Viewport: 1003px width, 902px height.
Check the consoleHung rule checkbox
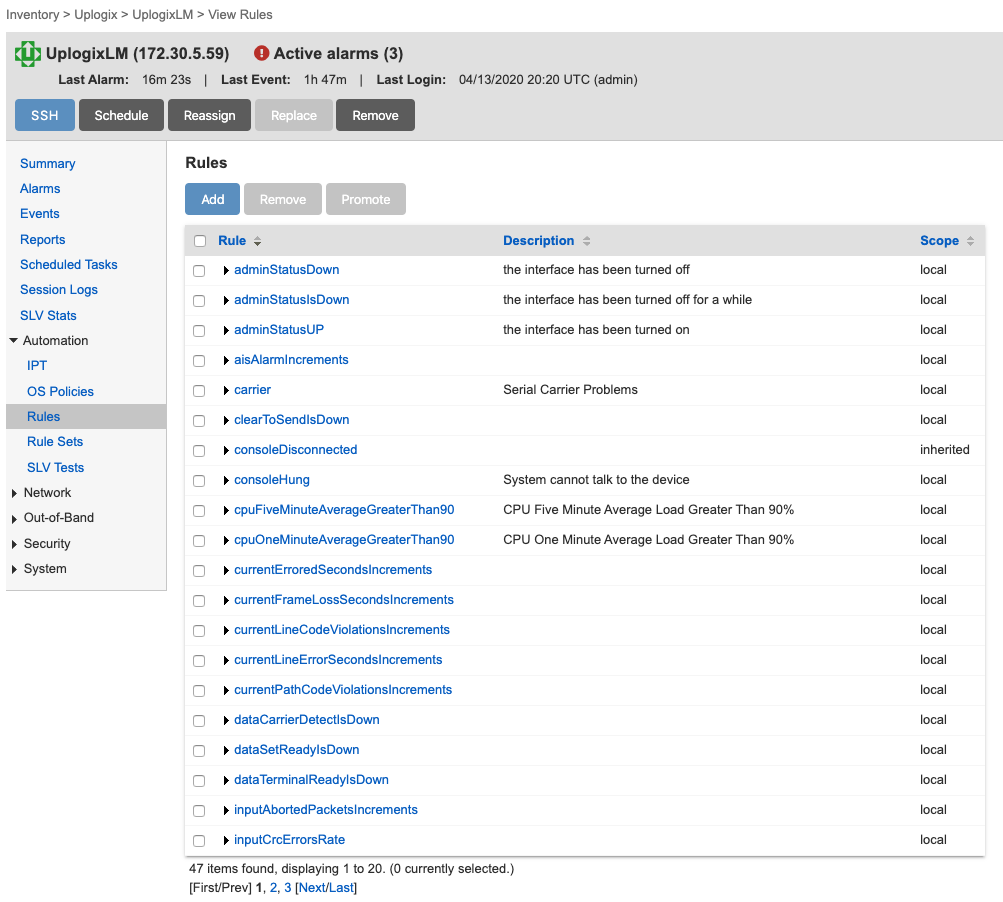pos(199,481)
